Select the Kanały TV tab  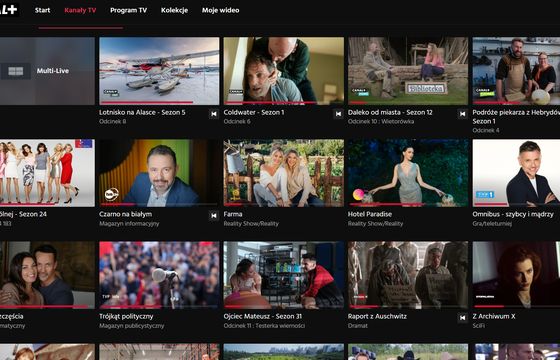pyautogui.click(x=80, y=10)
